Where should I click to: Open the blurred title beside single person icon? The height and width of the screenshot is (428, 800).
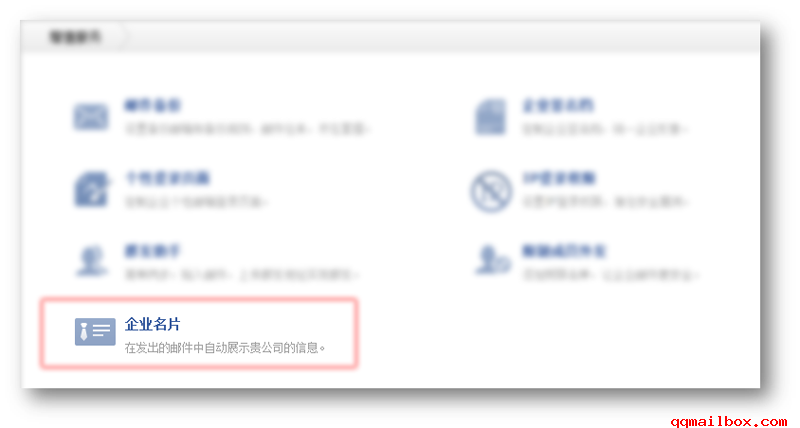(153, 250)
